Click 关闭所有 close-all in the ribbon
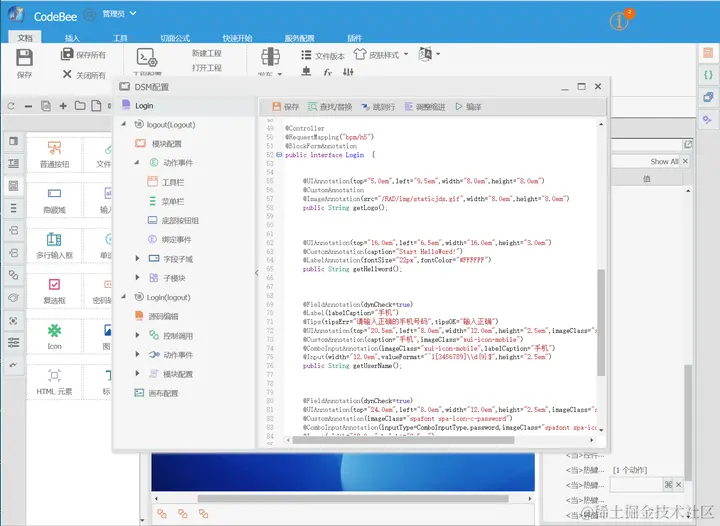 coord(84,75)
